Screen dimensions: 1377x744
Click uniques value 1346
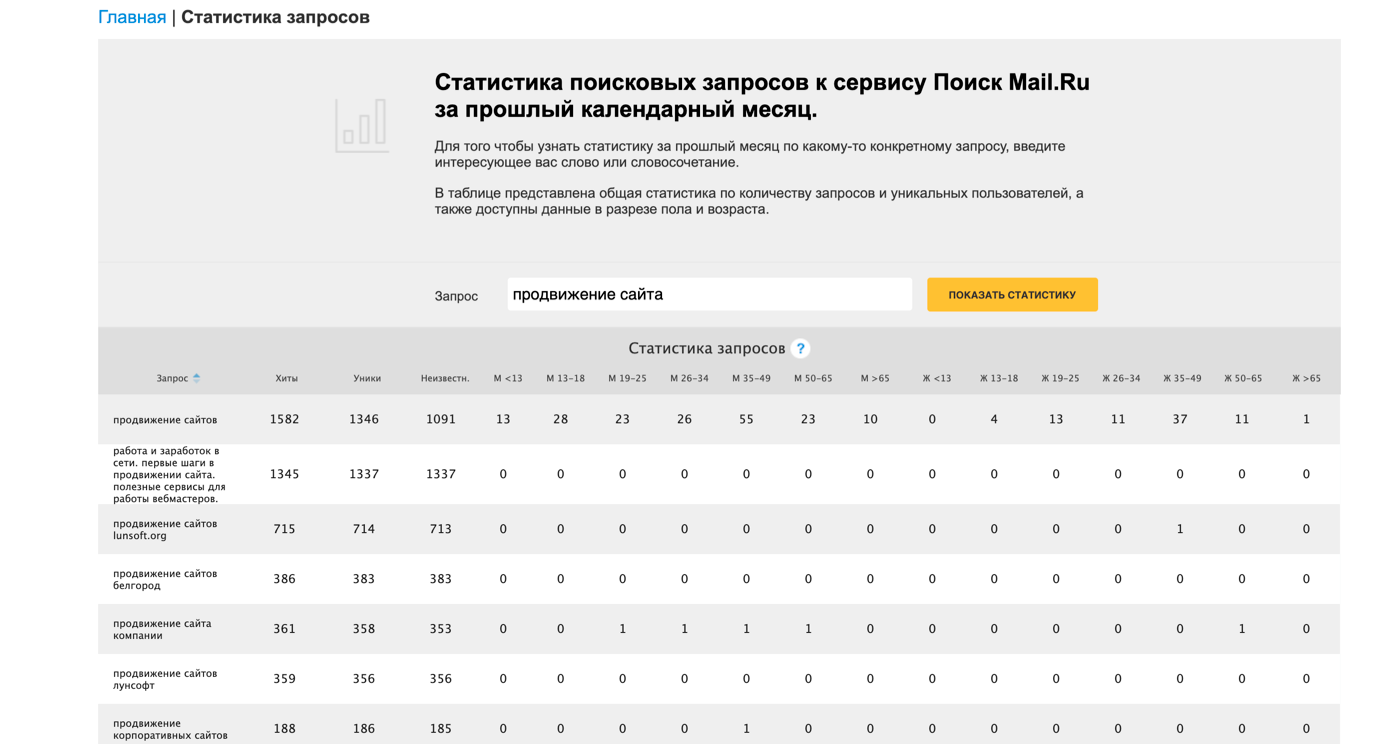(x=364, y=419)
